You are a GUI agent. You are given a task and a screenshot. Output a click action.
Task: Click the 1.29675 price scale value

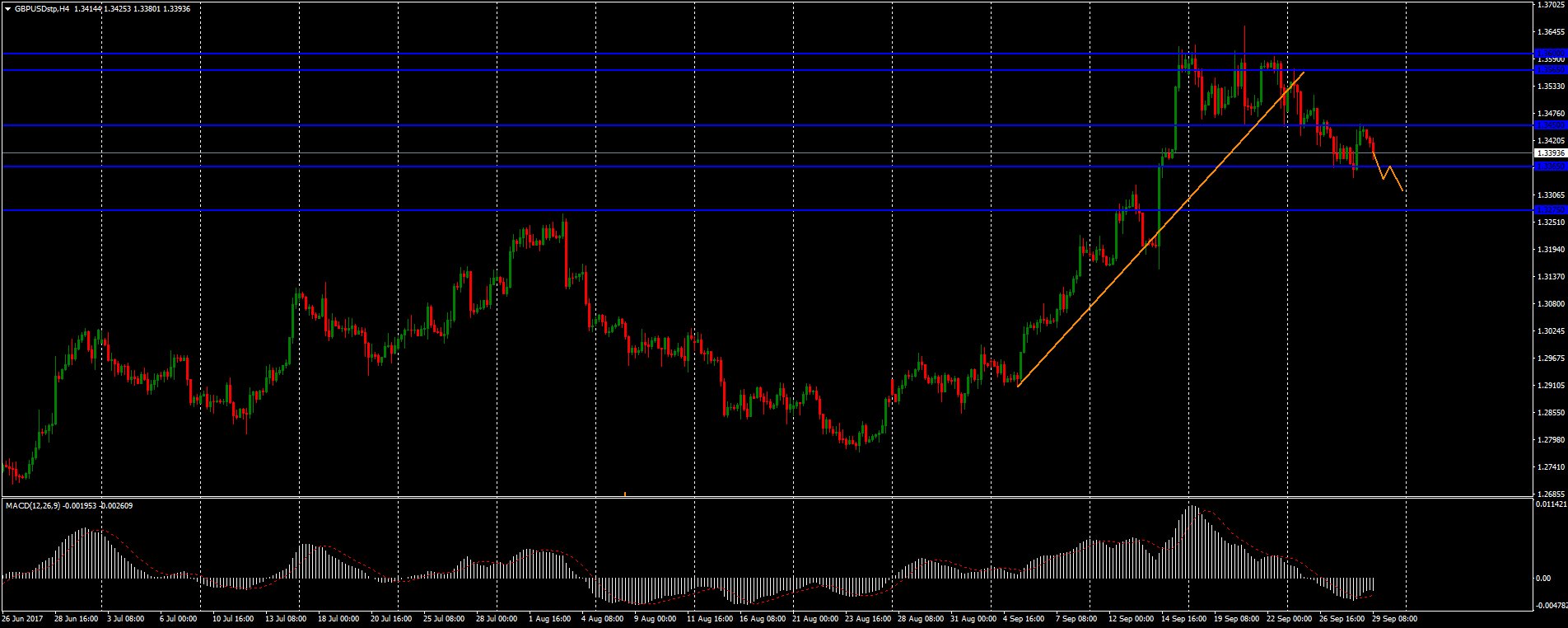[x=1552, y=359]
